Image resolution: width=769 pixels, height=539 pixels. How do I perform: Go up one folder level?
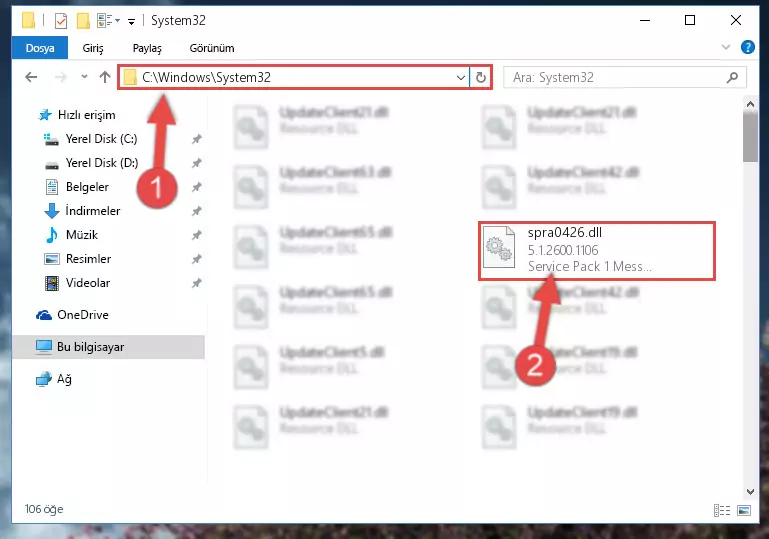coord(104,77)
